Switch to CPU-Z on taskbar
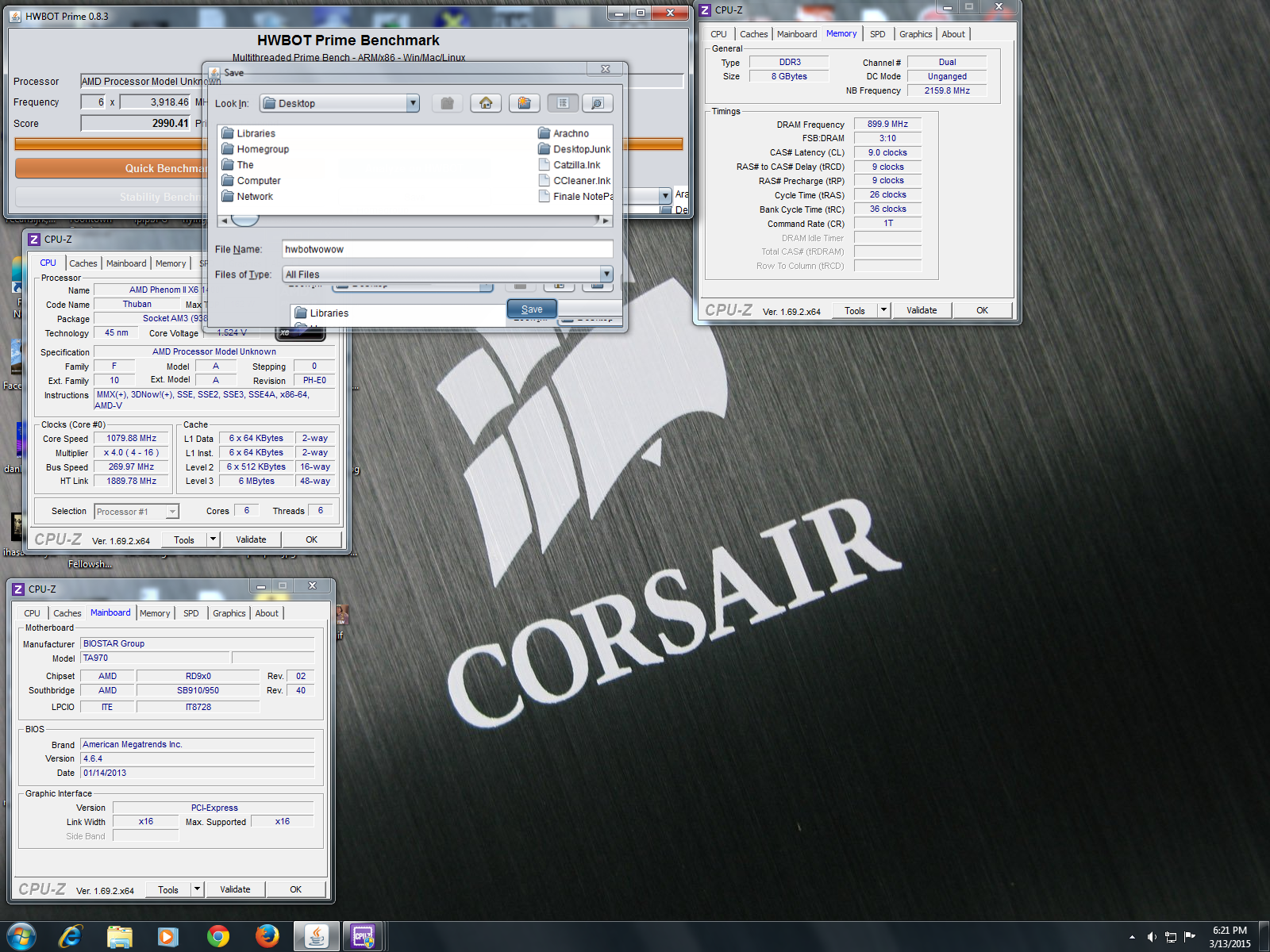 363,936
